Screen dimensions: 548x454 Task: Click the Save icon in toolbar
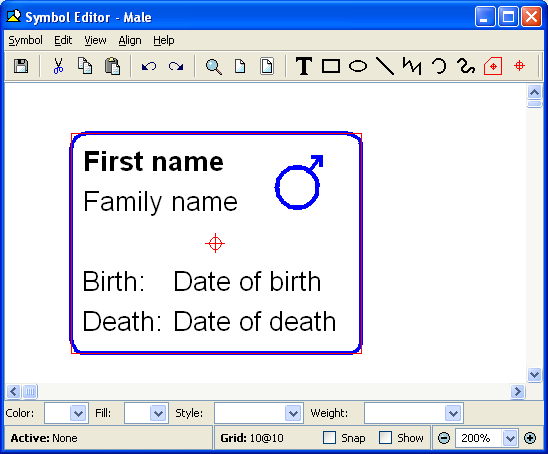[x=21, y=66]
